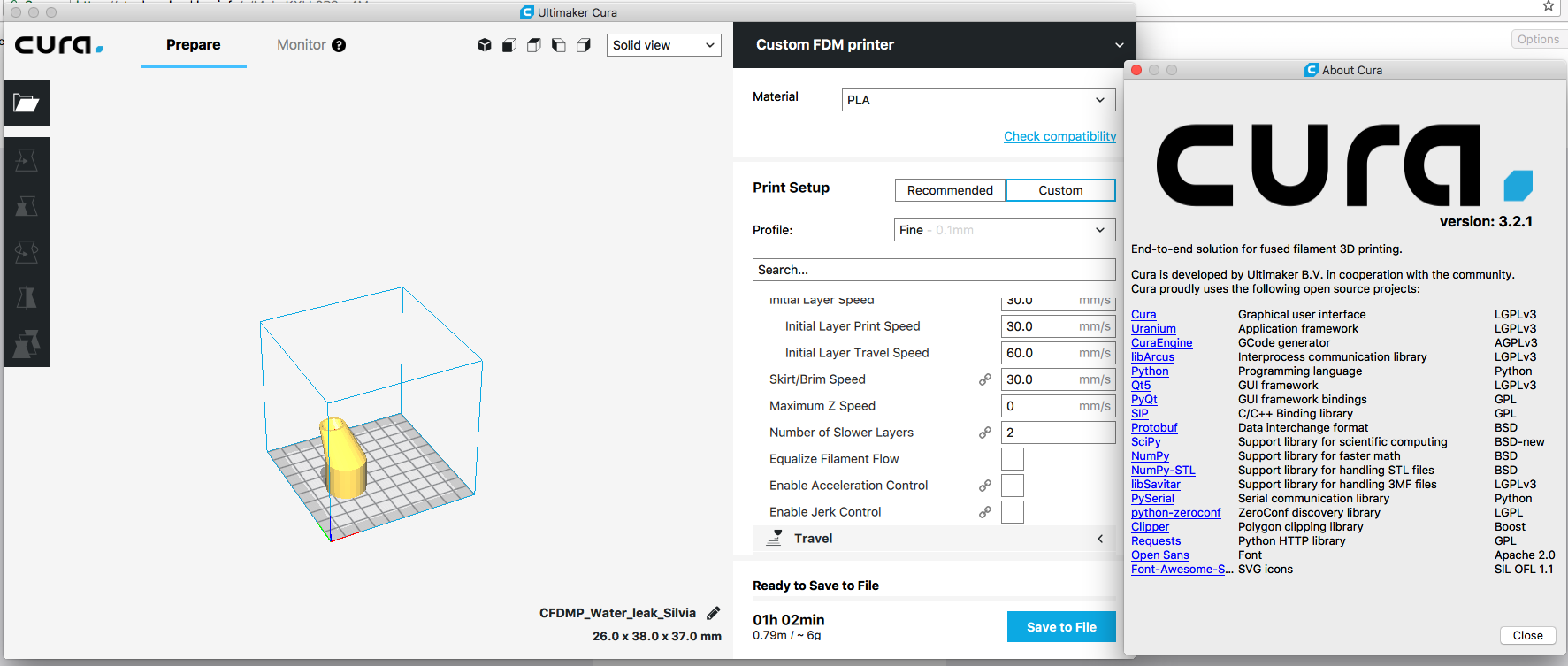Click the Initial Layer Print Speed value field
This screenshot has width=1568, height=666.
click(x=1058, y=326)
